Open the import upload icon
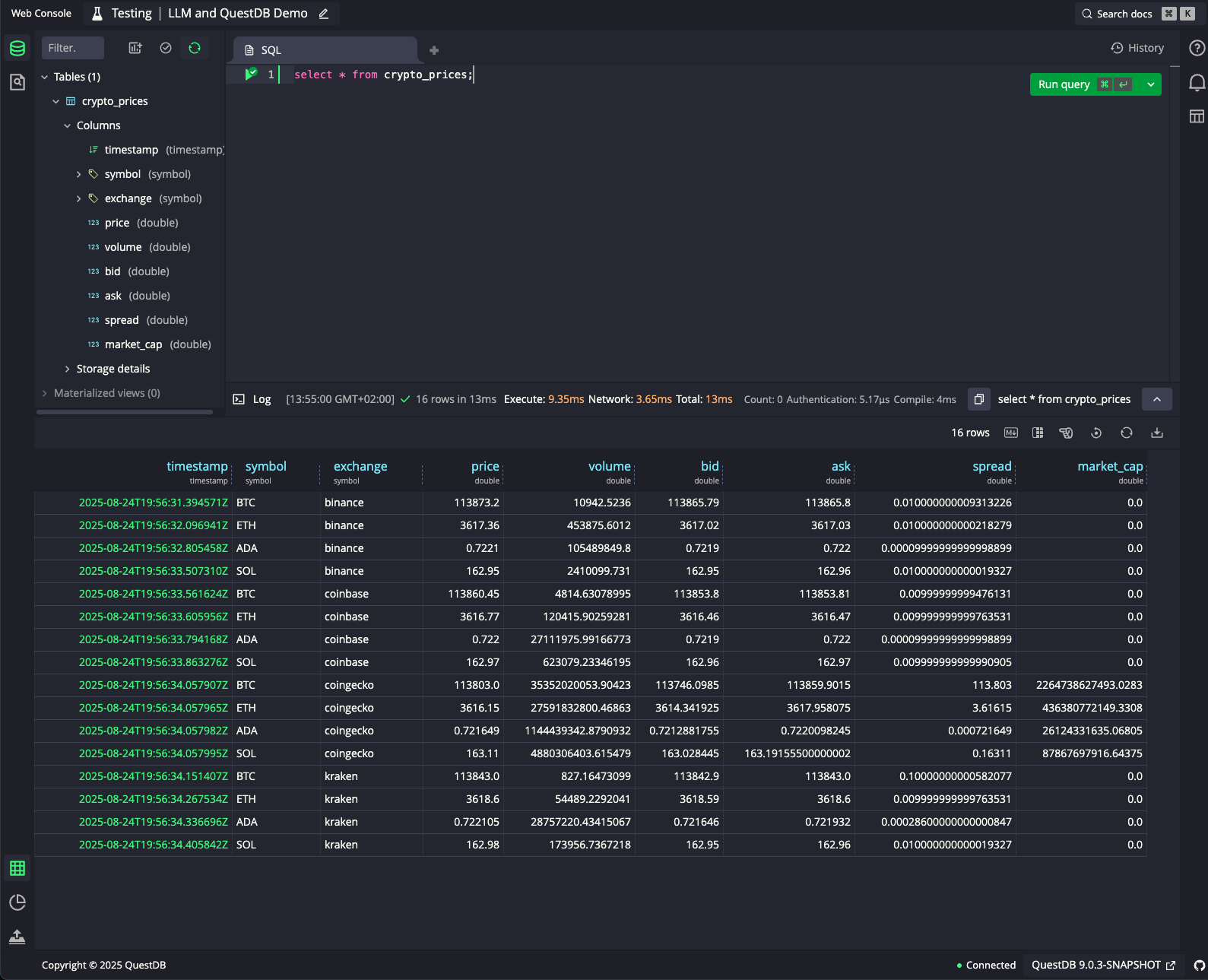 click(17, 937)
